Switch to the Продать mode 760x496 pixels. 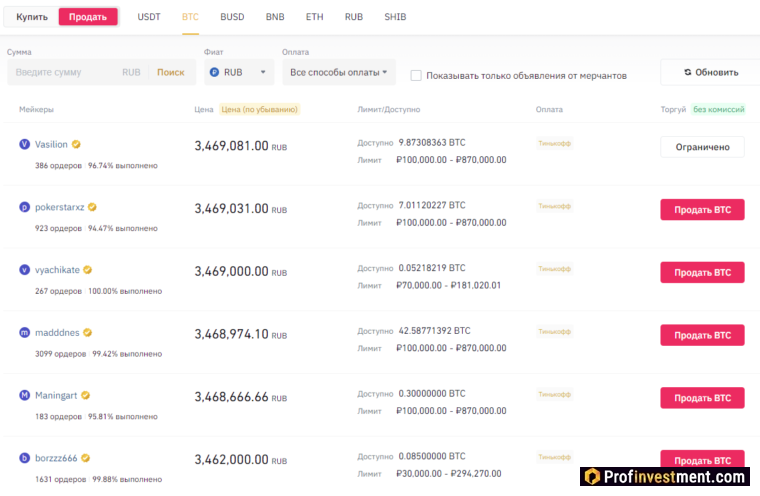pyautogui.click(x=88, y=17)
